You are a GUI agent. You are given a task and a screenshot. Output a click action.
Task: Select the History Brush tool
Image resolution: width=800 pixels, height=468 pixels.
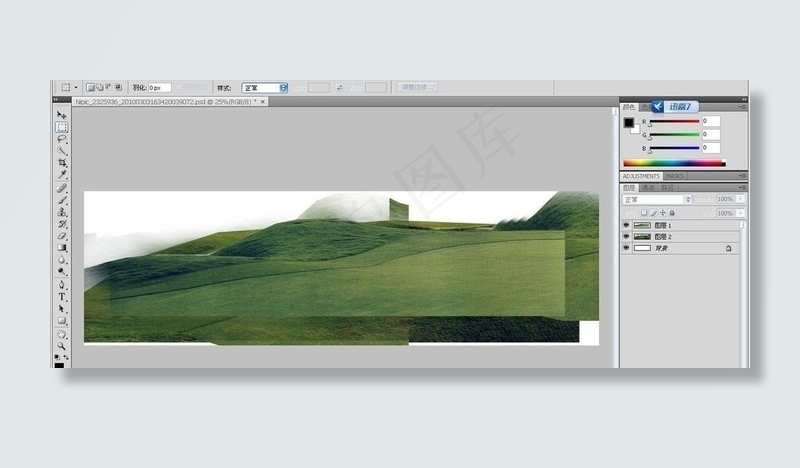[62, 224]
